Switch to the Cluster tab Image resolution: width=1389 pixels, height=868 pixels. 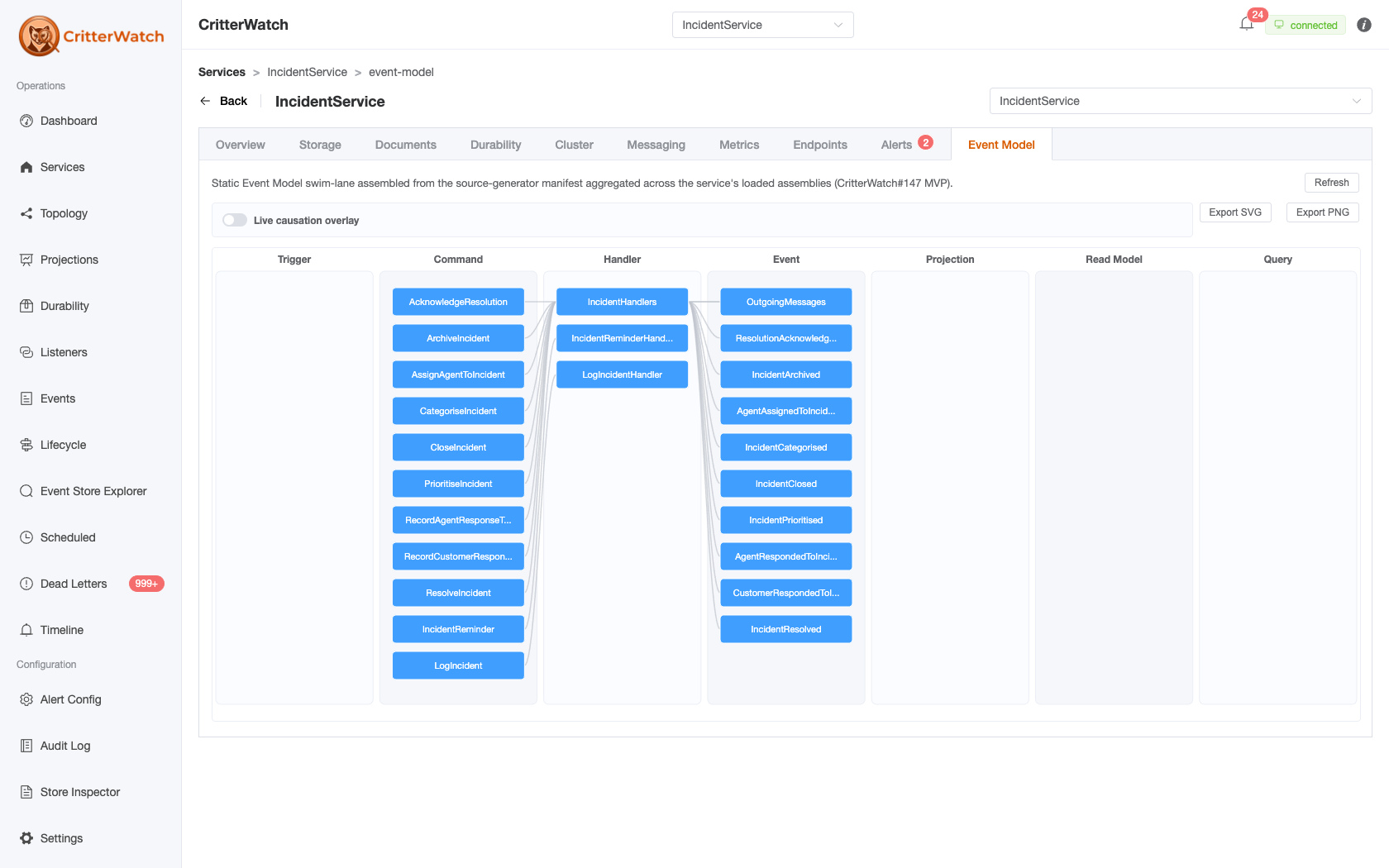(x=575, y=145)
